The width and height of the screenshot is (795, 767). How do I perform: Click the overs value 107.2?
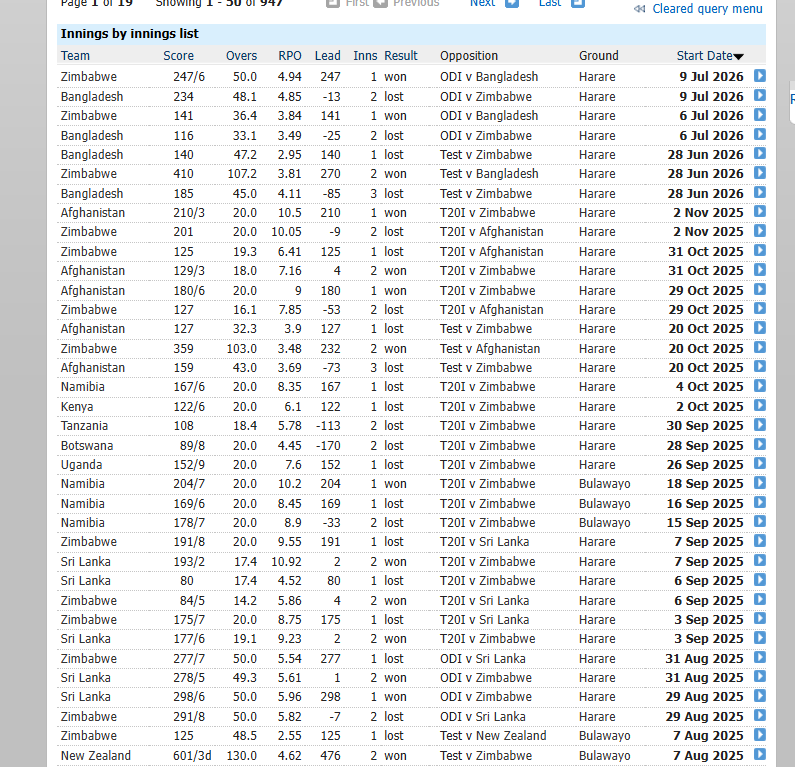pyautogui.click(x=242, y=173)
